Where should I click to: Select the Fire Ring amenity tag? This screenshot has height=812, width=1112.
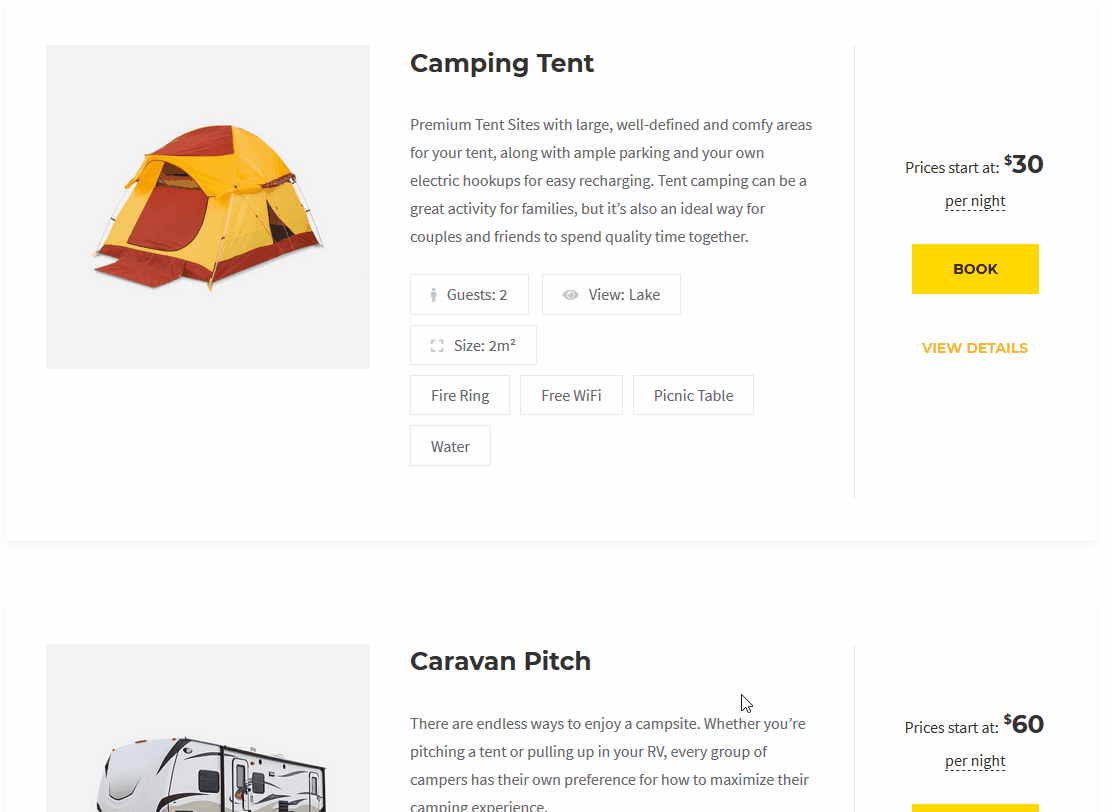(x=460, y=395)
